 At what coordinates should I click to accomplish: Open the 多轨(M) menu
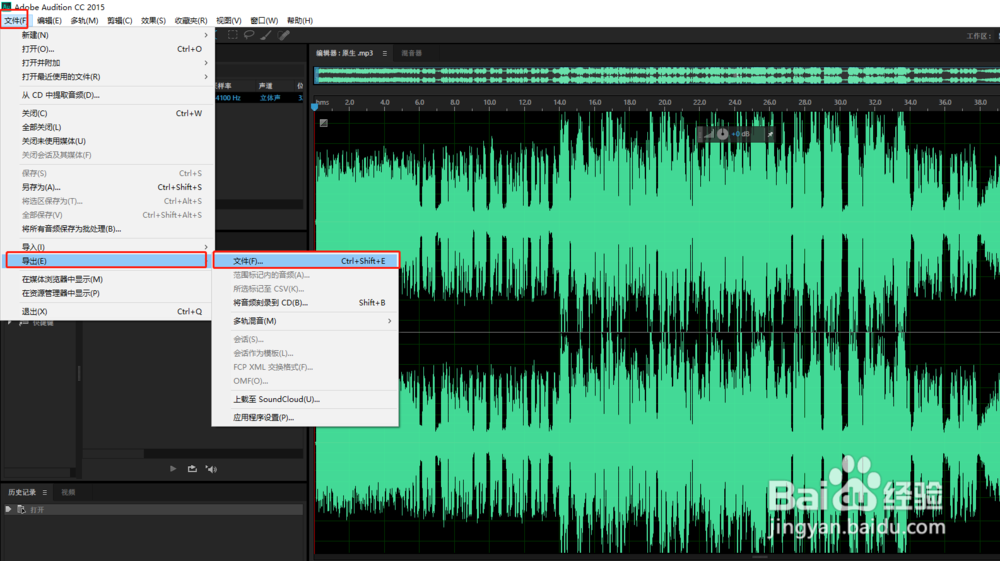(x=84, y=20)
